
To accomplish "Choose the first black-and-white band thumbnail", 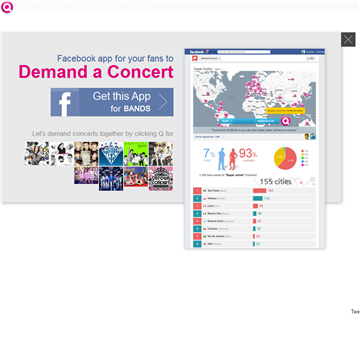I will click(37, 153).
